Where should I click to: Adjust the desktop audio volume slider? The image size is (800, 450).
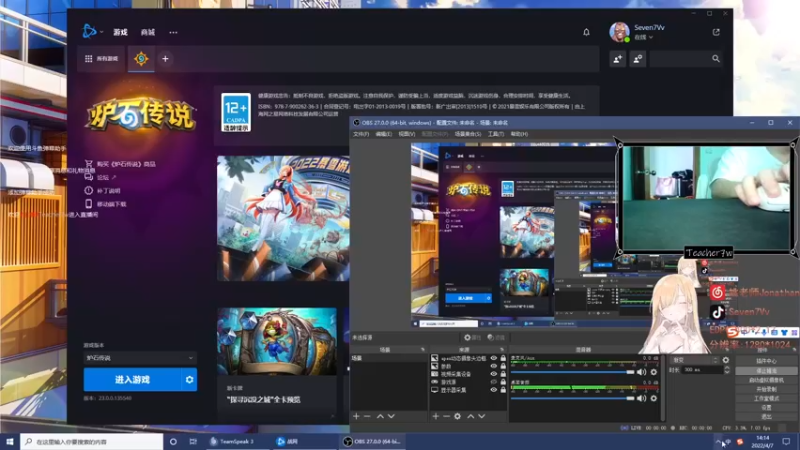coord(572,398)
